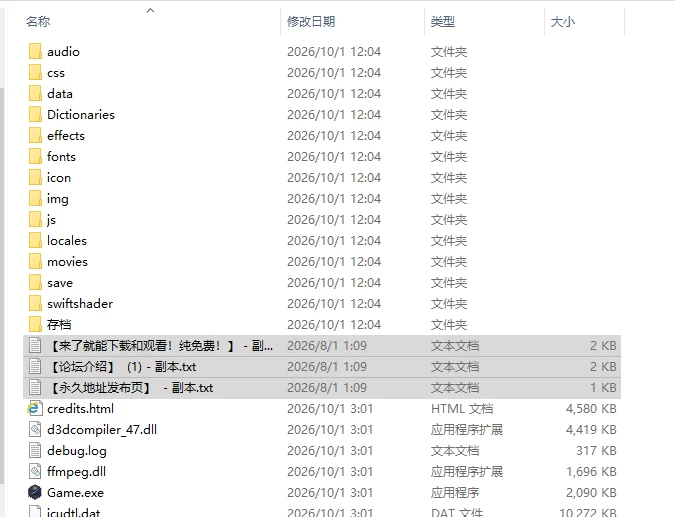The image size is (675, 517).
Task: Click the 2,090 KB size of Game.exe
Action: tap(591, 493)
